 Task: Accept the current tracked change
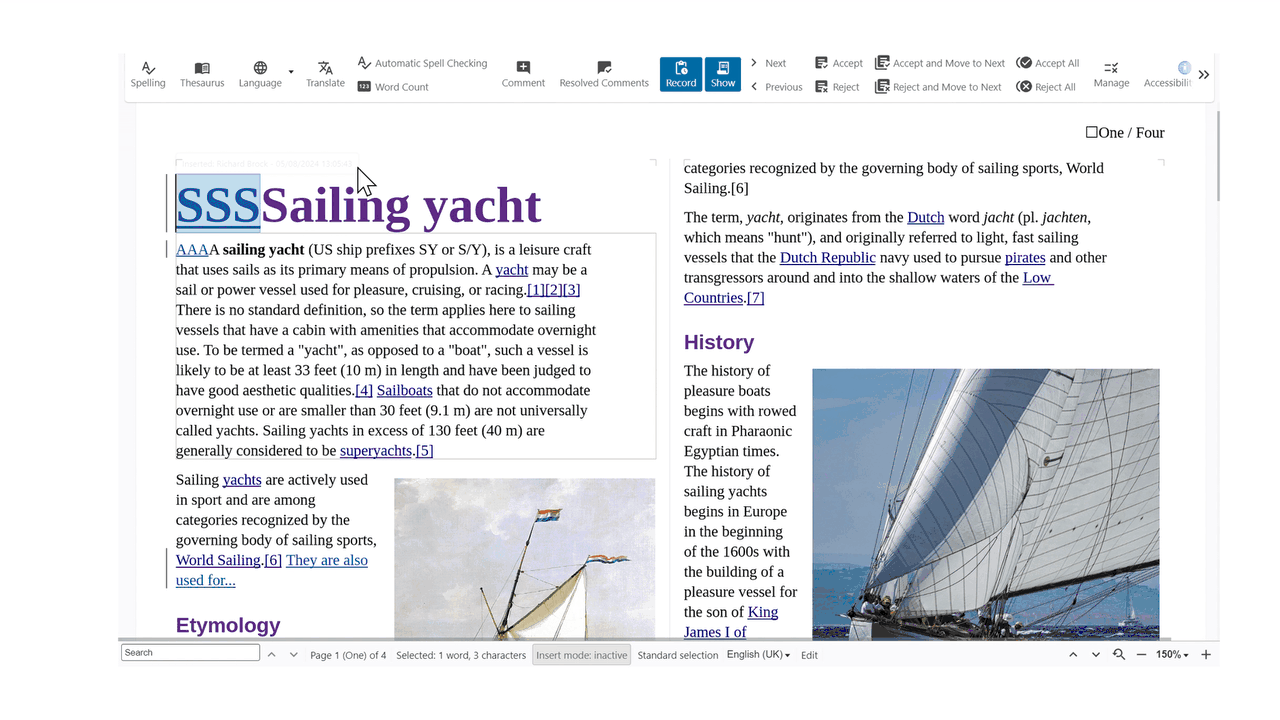click(838, 63)
